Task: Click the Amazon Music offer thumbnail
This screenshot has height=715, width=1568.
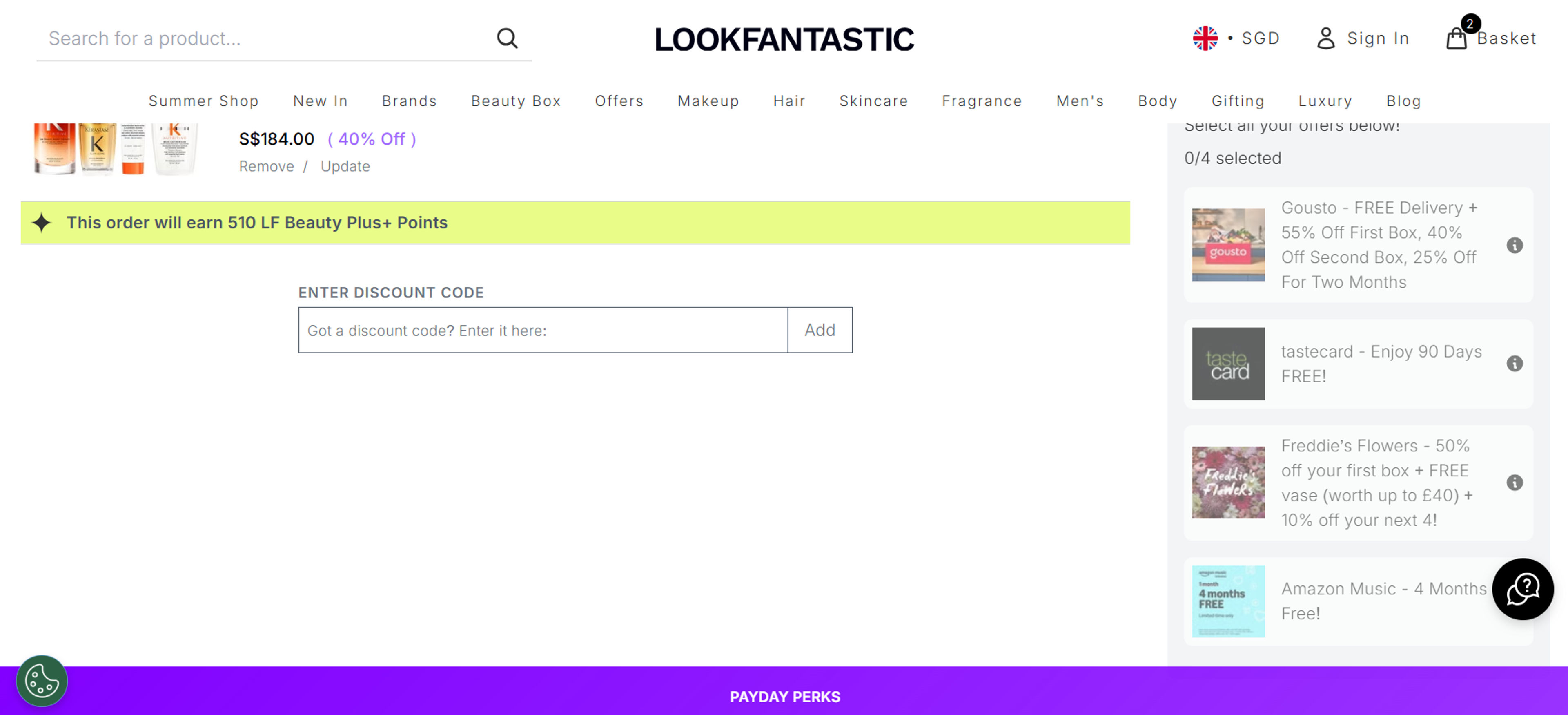Action: click(1228, 601)
